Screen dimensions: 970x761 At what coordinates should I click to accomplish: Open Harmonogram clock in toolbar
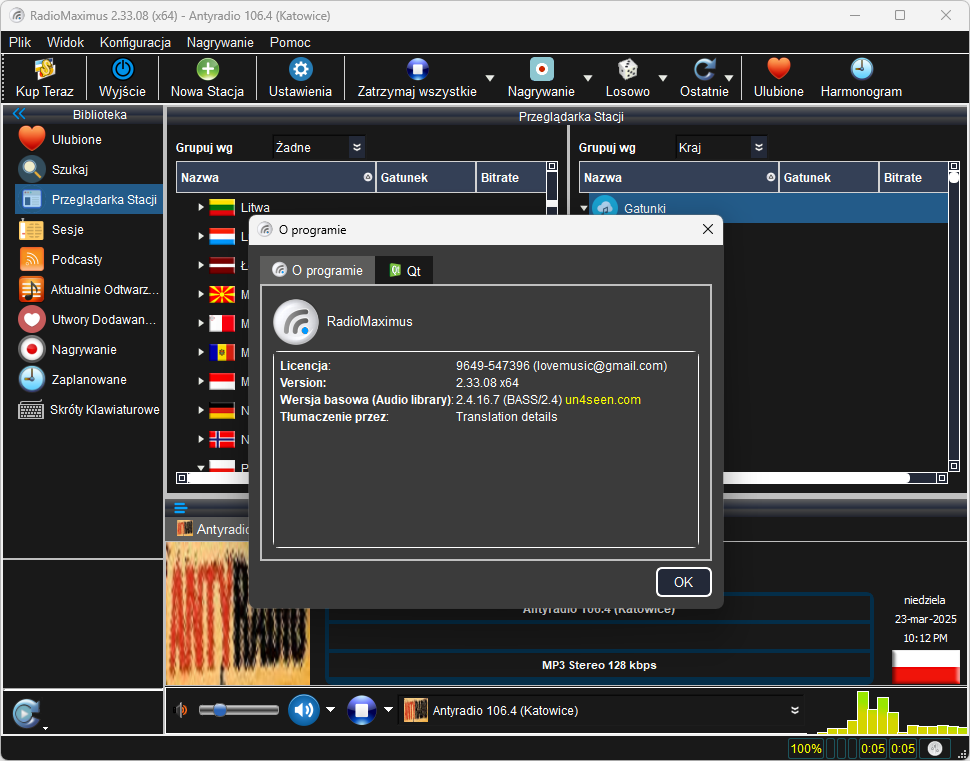click(x=861, y=69)
